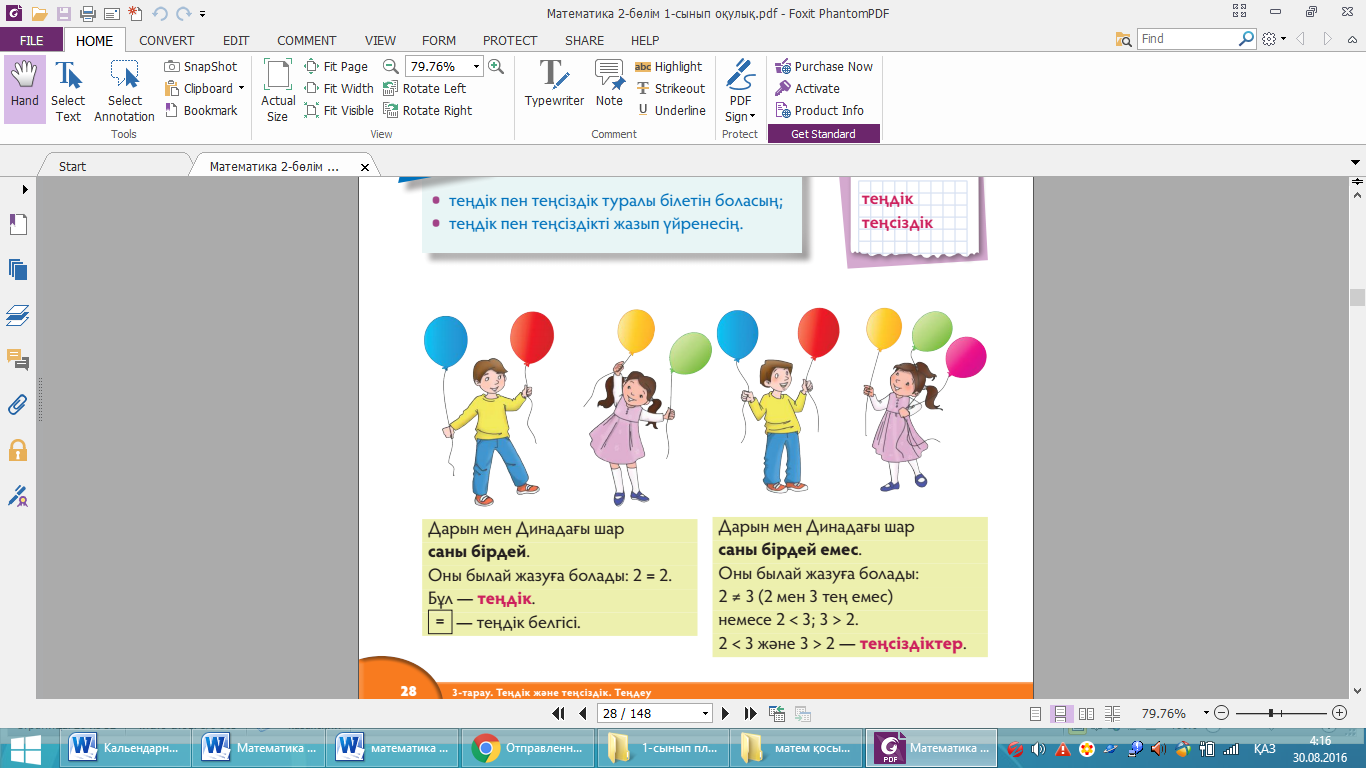Go to the next page
Image resolution: width=1366 pixels, height=768 pixels.
(x=728, y=713)
